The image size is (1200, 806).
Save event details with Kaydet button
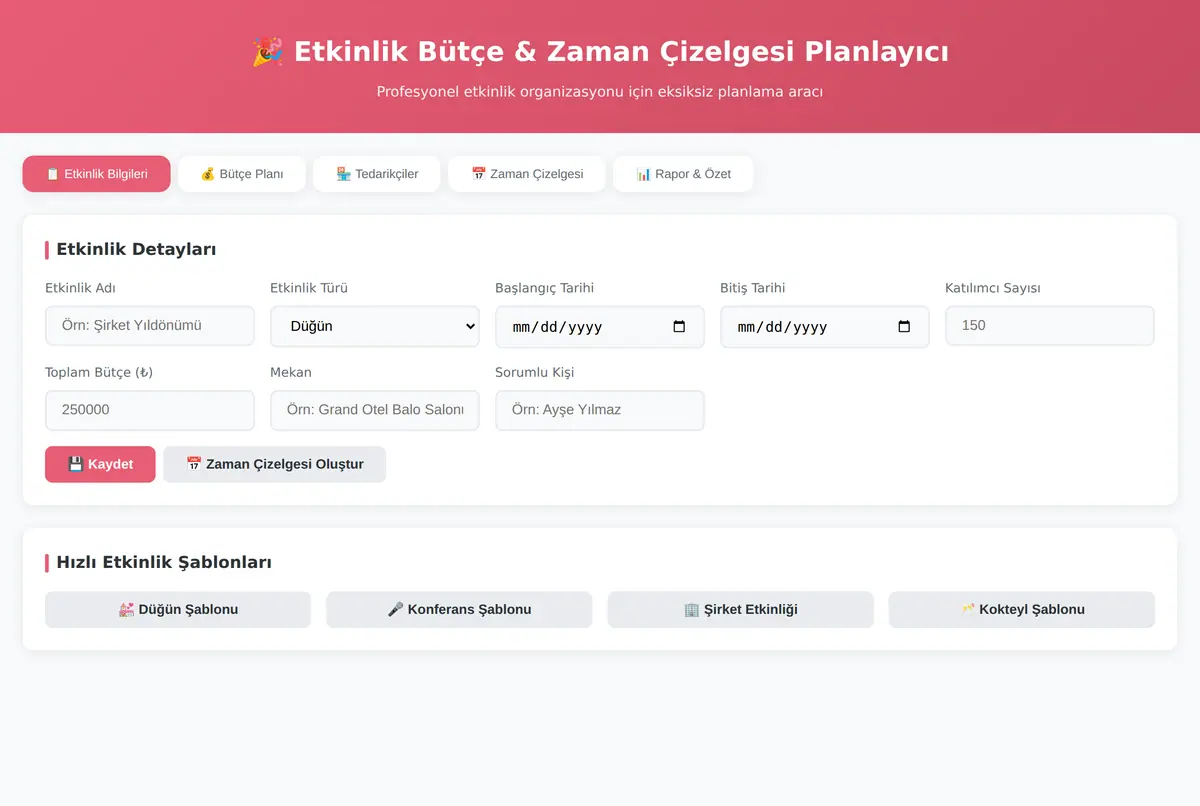[100, 464]
